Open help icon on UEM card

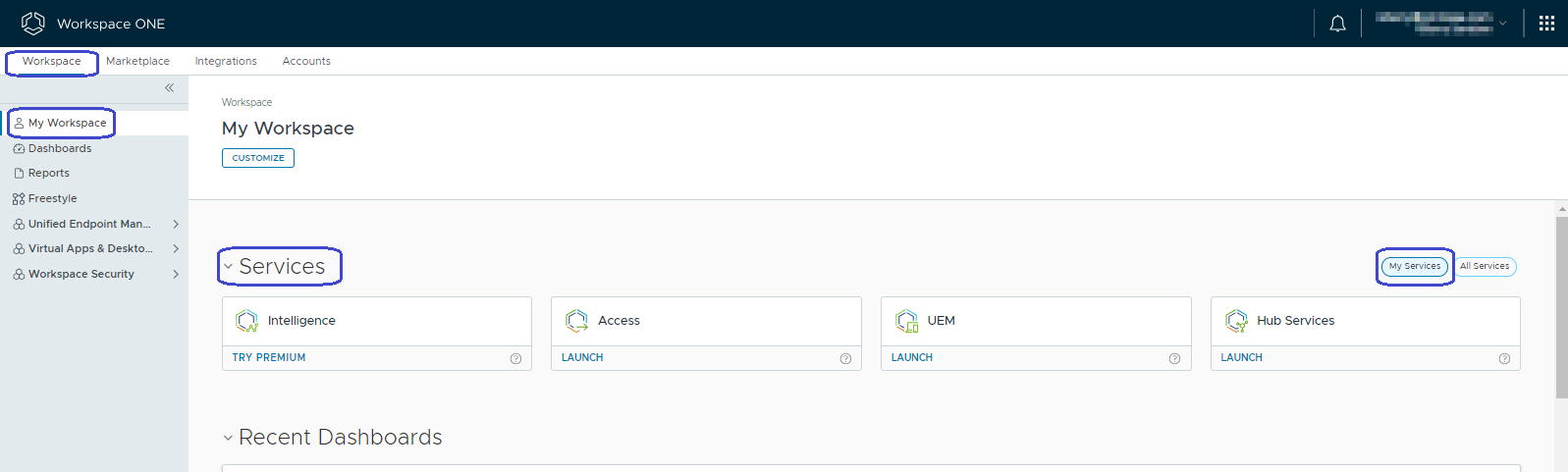click(x=1174, y=358)
